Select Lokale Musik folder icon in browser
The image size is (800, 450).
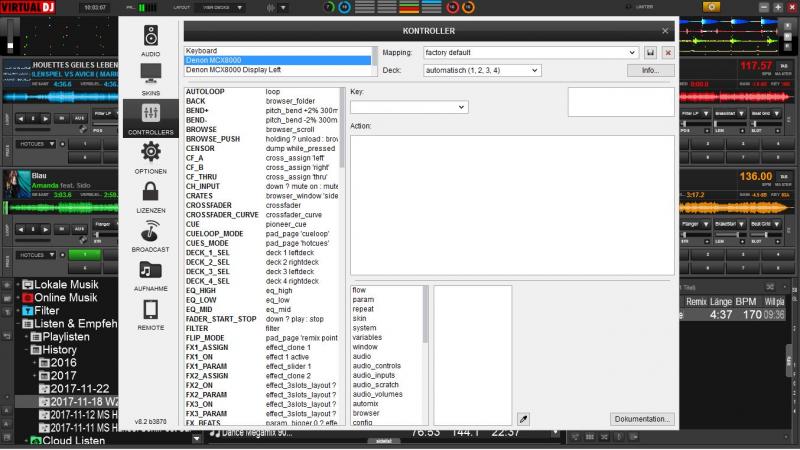point(27,285)
